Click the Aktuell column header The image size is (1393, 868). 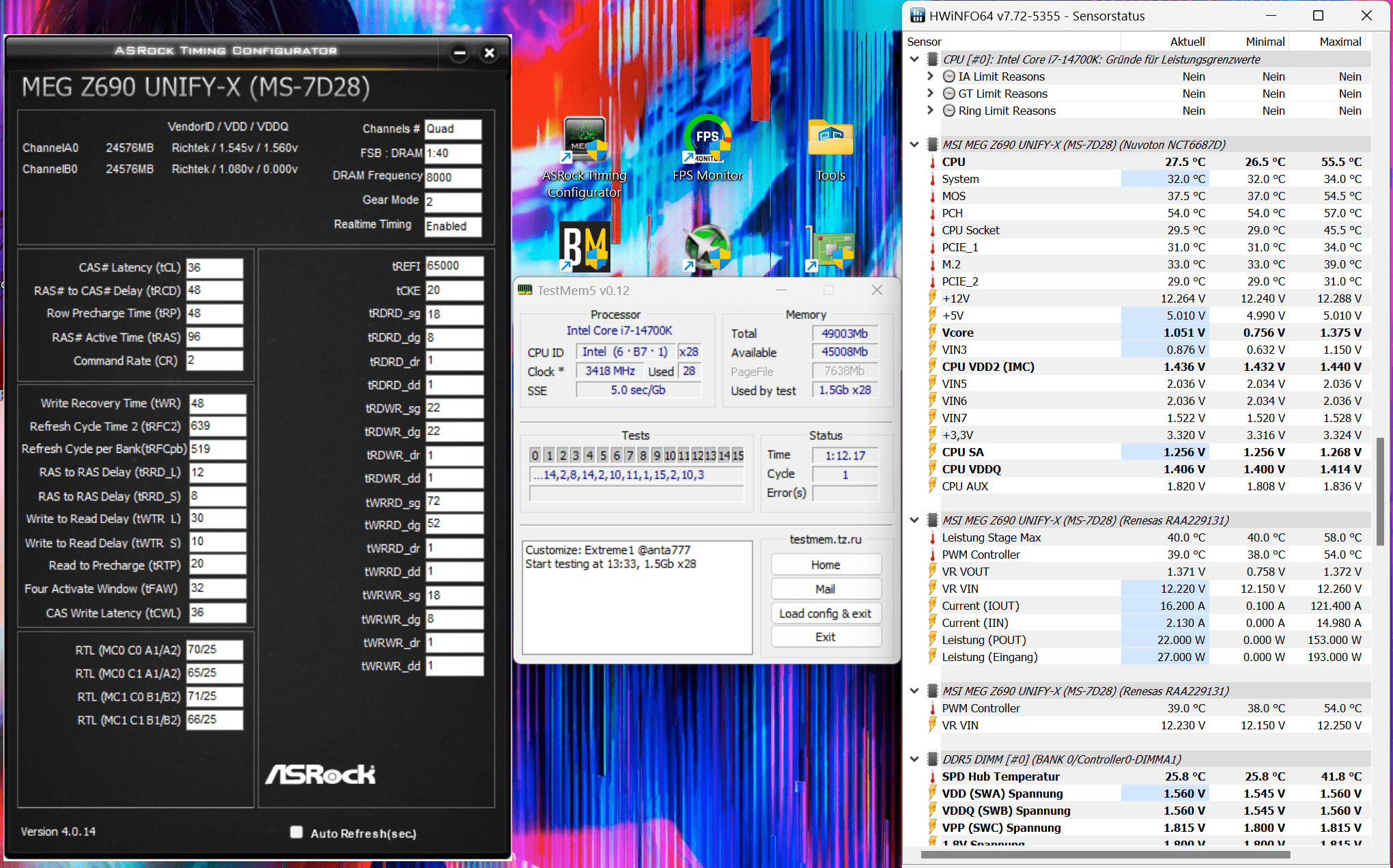[x=1164, y=42]
